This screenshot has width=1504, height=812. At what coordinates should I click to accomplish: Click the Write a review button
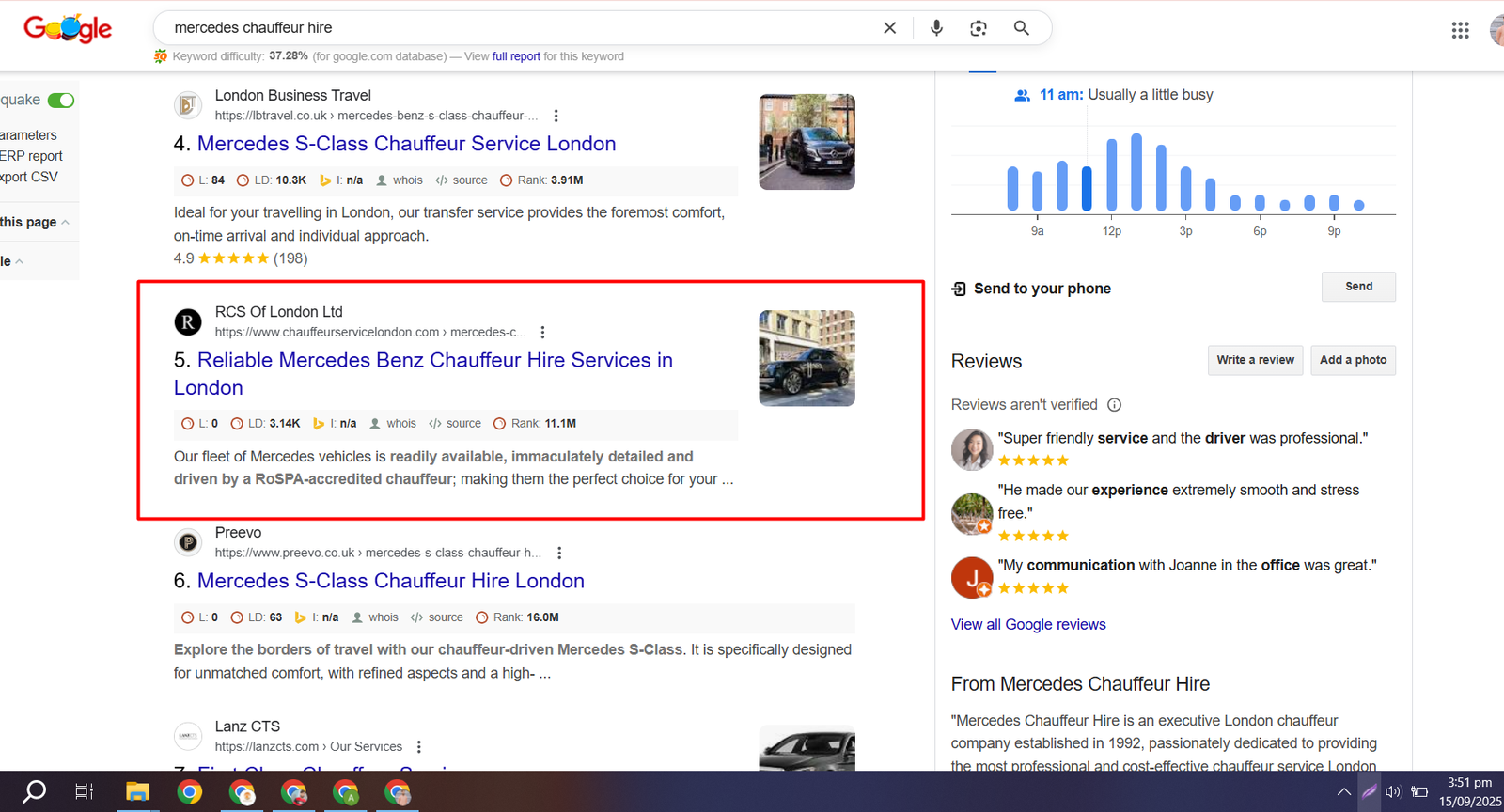pos(1255,360)
